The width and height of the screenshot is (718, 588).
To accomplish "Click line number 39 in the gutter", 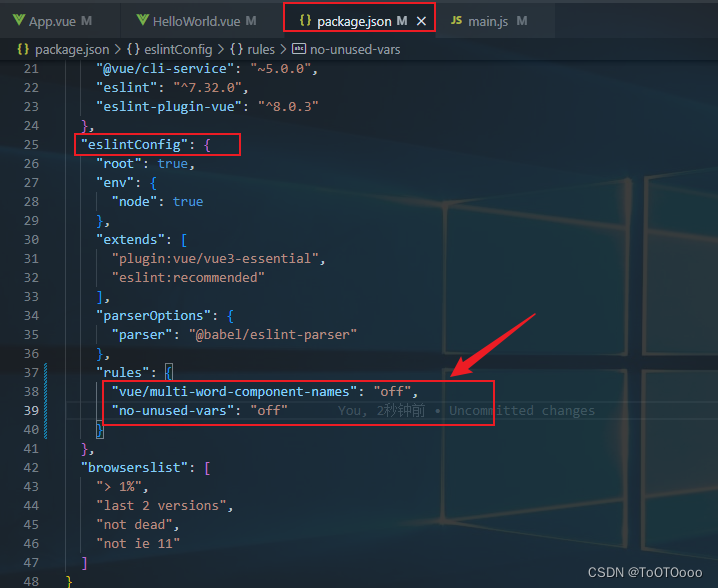I will click(x=31, y=411).
